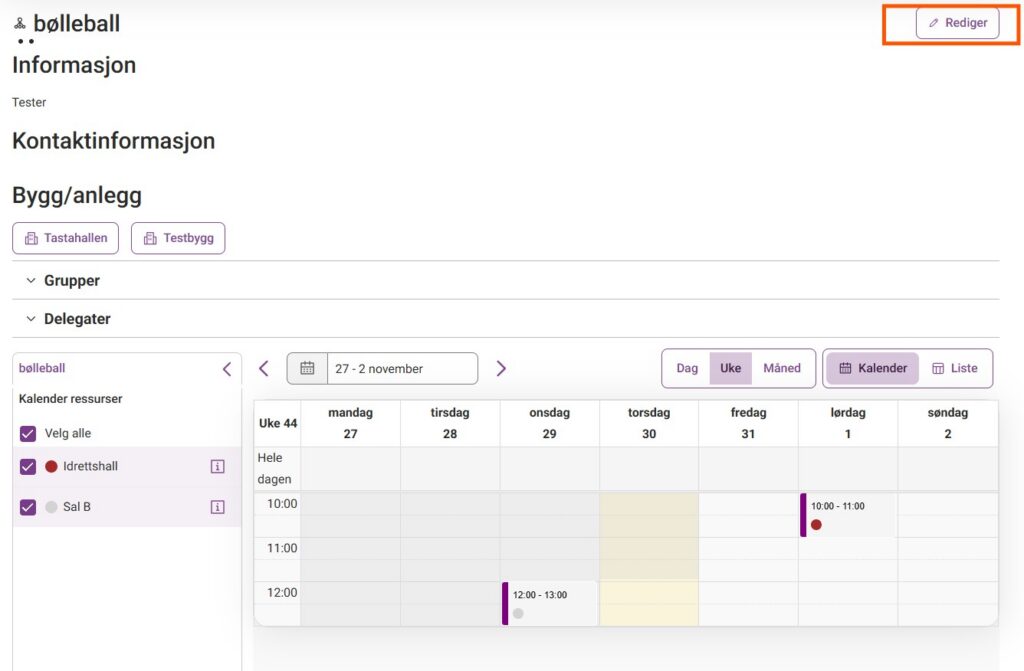
Task: Uncheck the Idrettshall resource checkbox
Action: tap(28, 467)
